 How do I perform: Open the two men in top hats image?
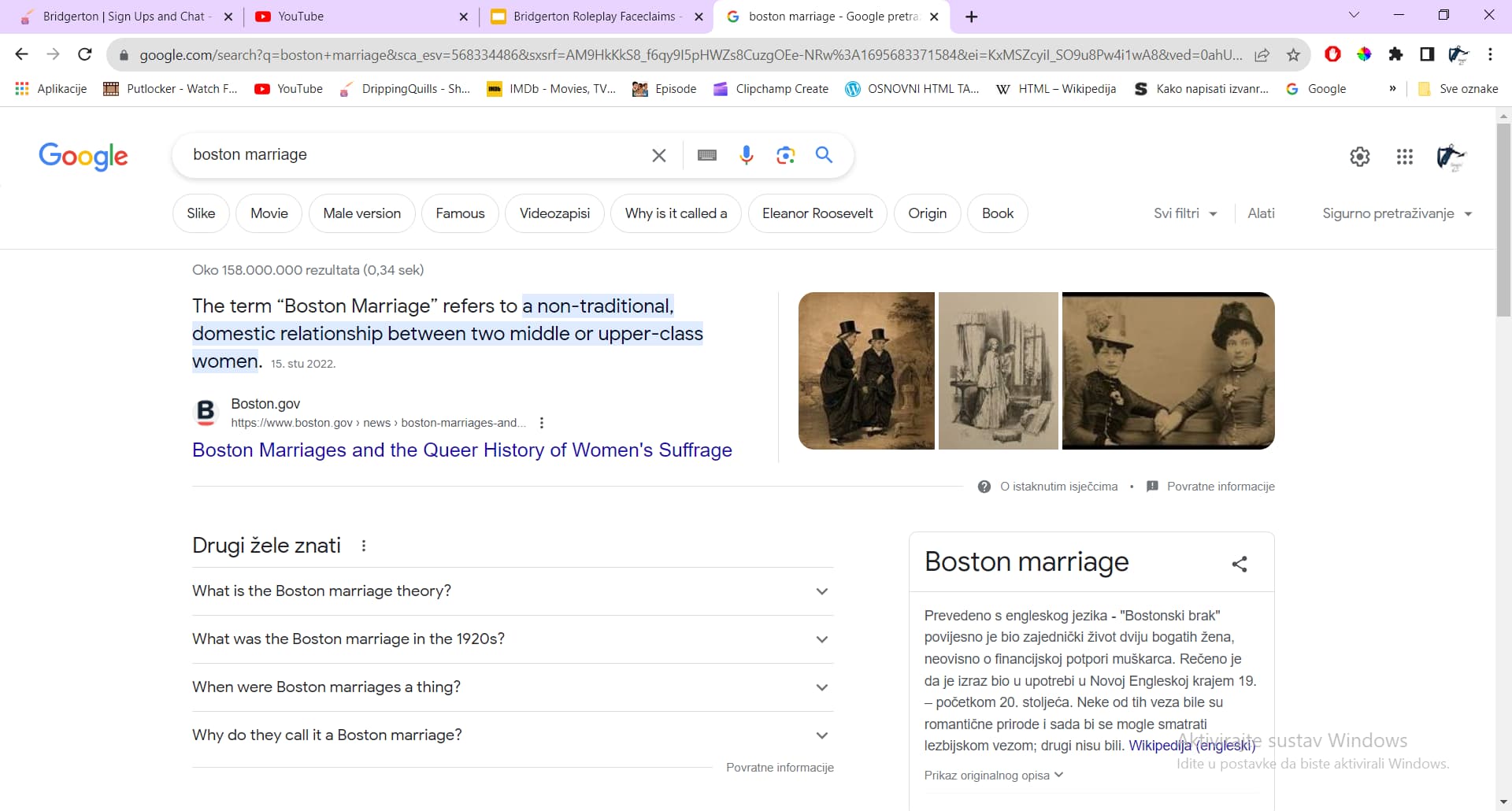[x=866, y=371]
